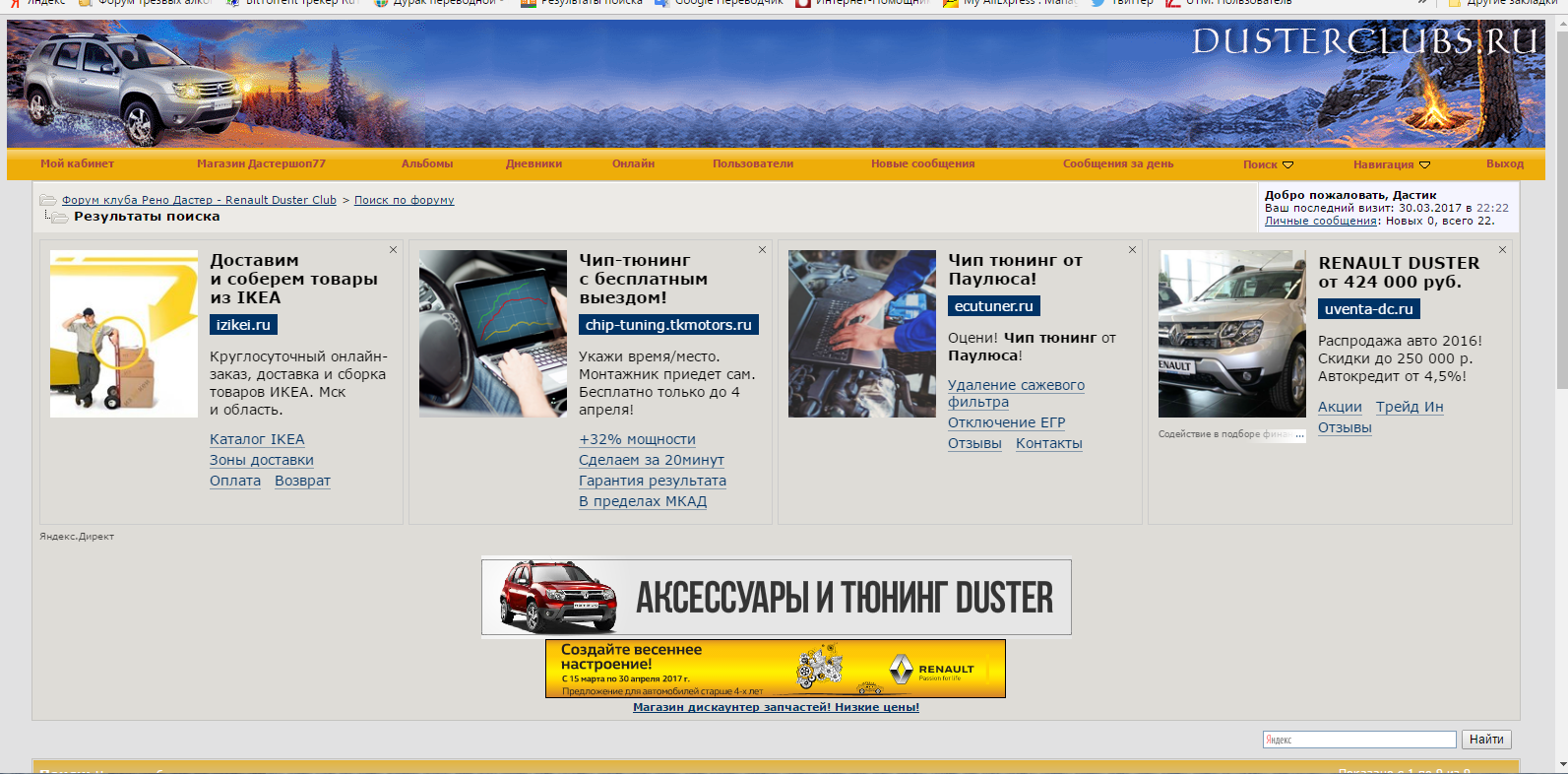The height and width of the screenshot is (774, 1568).
Task: Click Отзывы link in ecutuner ad
Action: tap(974, 443)
